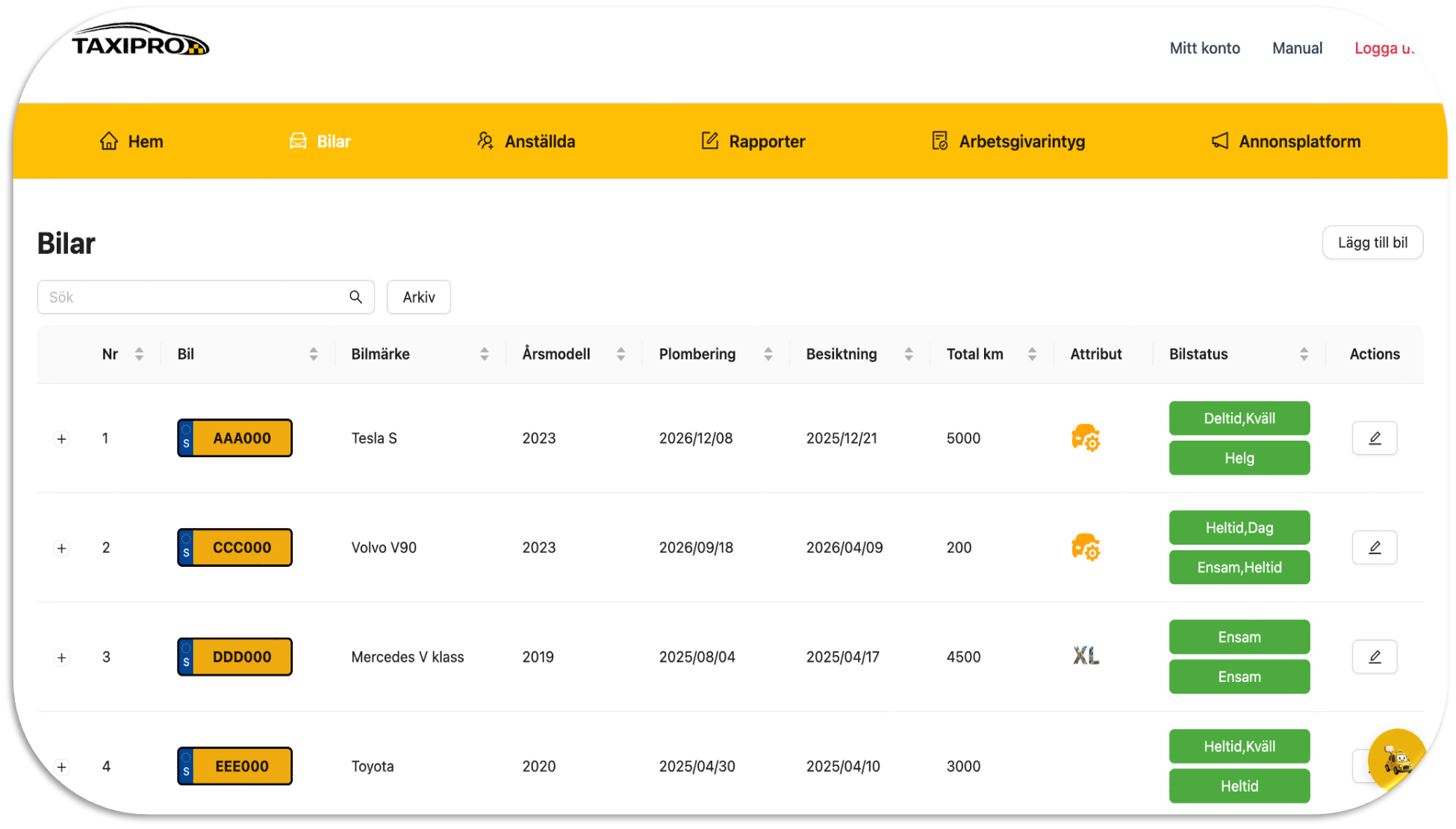Click the TaxiPro logo

140,42
